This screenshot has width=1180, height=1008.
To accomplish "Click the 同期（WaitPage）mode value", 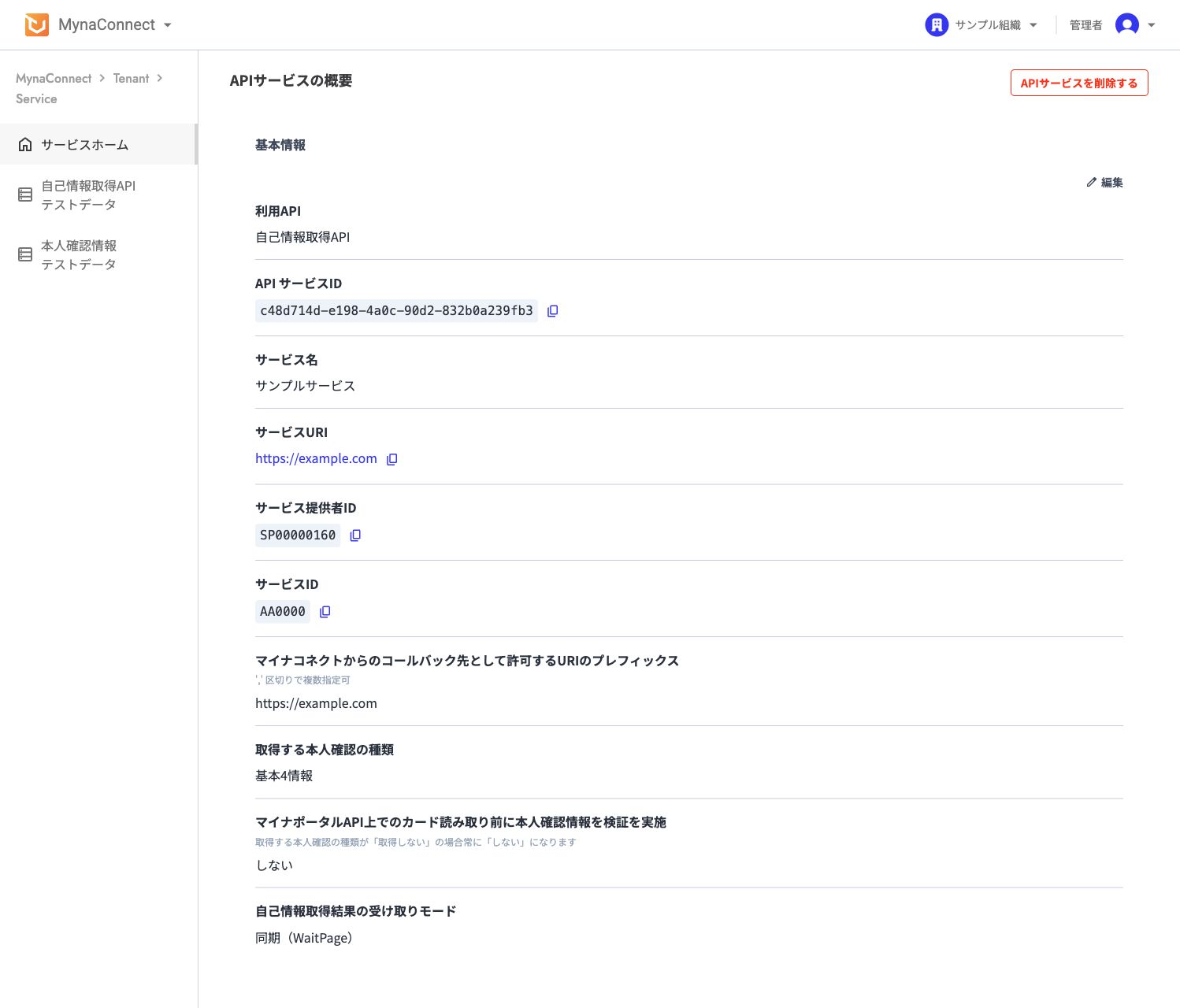I will pos(304,938).
